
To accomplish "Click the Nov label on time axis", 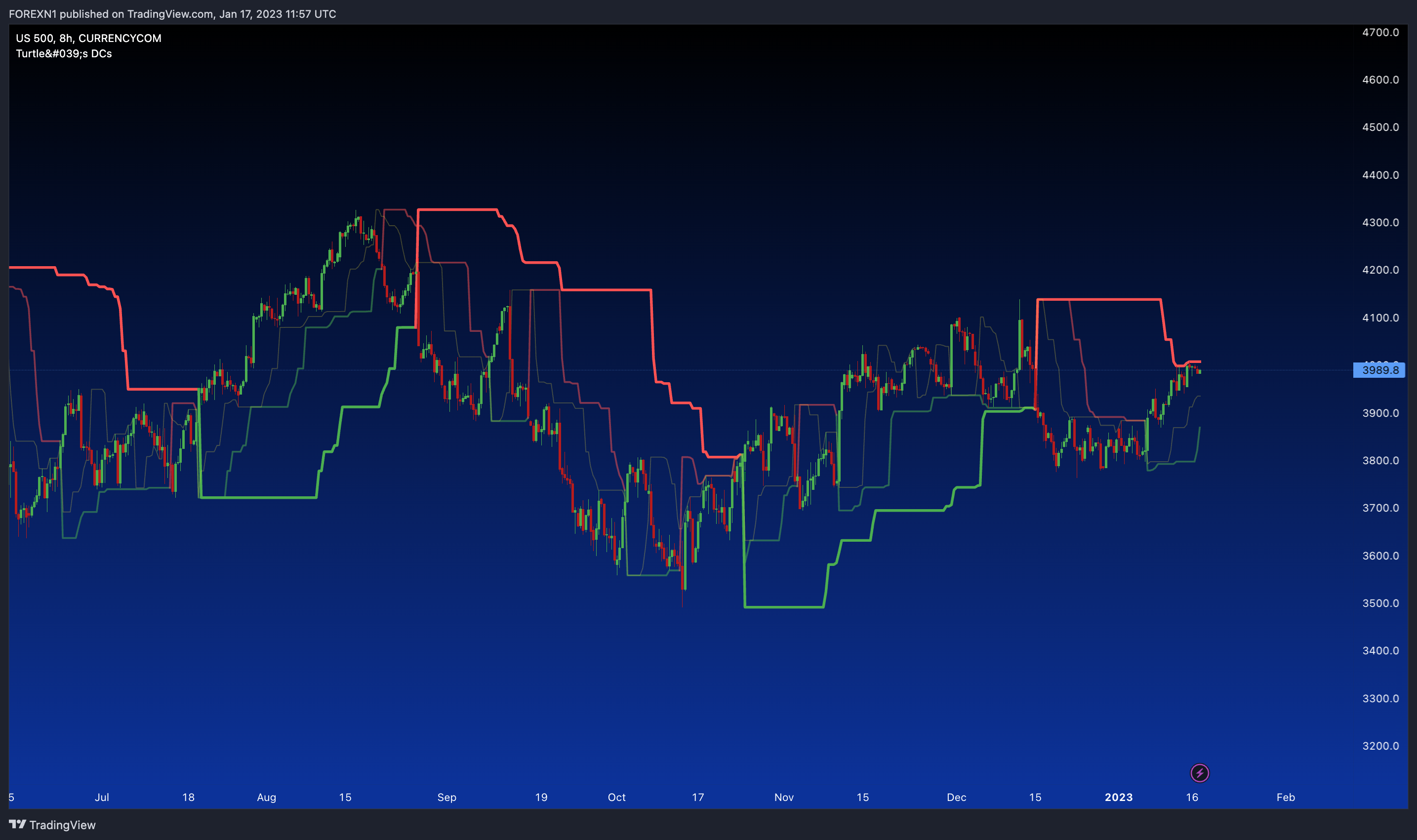I will pyautogui.click(x=784, y=798).
